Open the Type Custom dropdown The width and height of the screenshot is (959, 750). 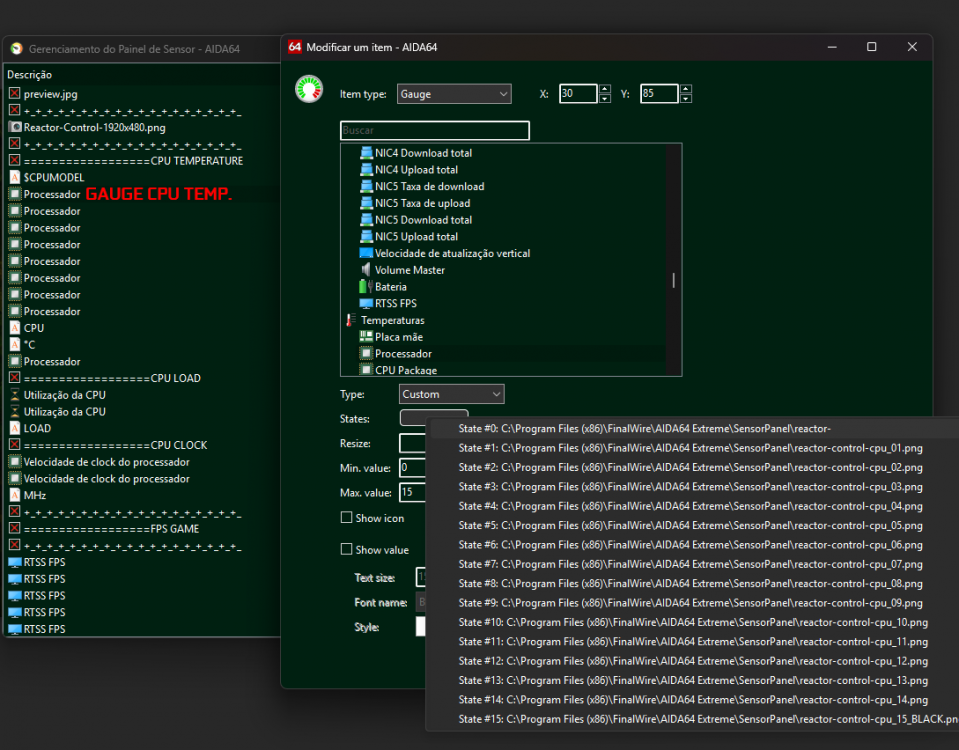pyautogui.click(x=451, y=394)
